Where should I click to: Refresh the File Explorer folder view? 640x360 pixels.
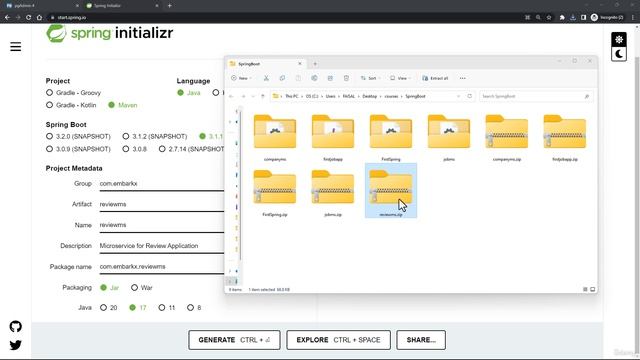pos(469,96)
